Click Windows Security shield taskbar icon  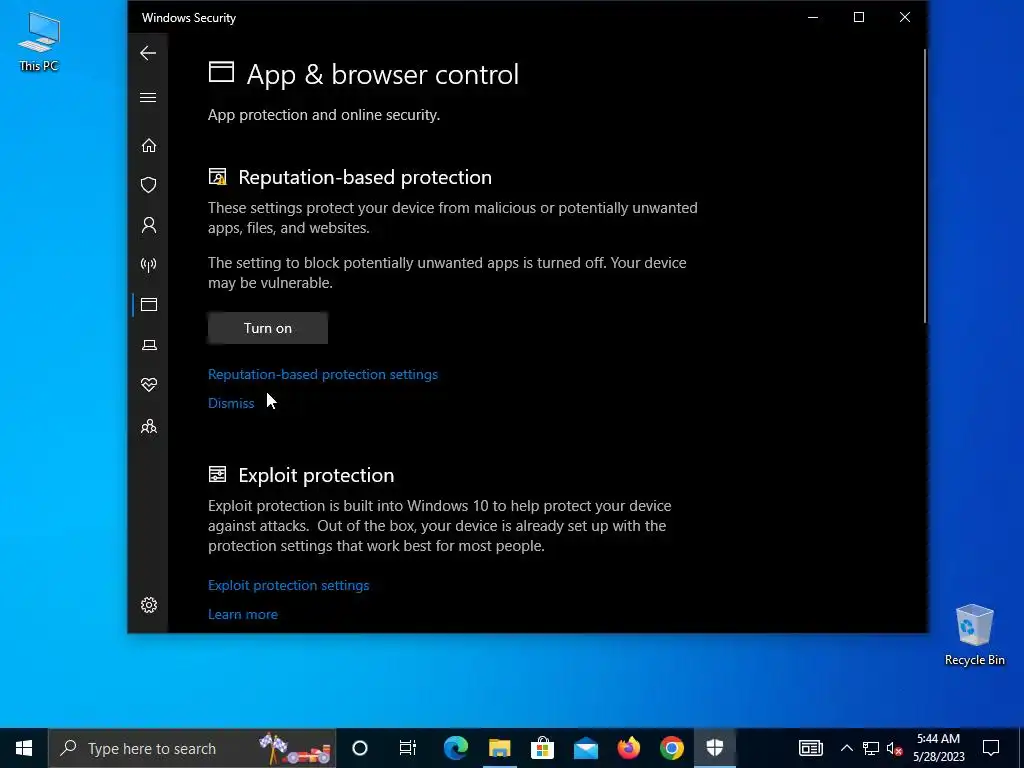[715, 748]
